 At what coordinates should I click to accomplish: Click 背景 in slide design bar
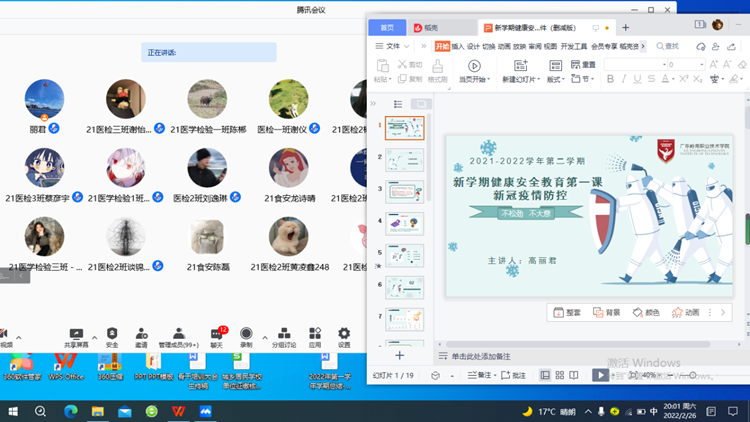tap(607, 312)
